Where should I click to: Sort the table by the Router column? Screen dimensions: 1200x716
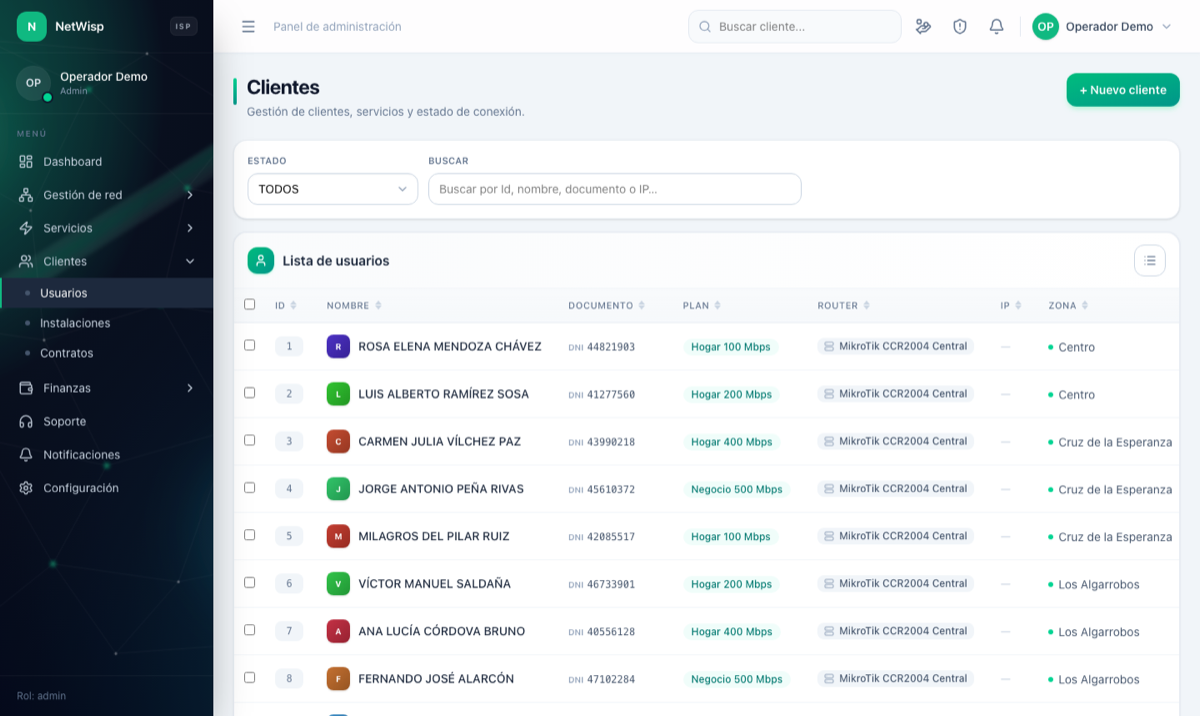tap(844, 306)
